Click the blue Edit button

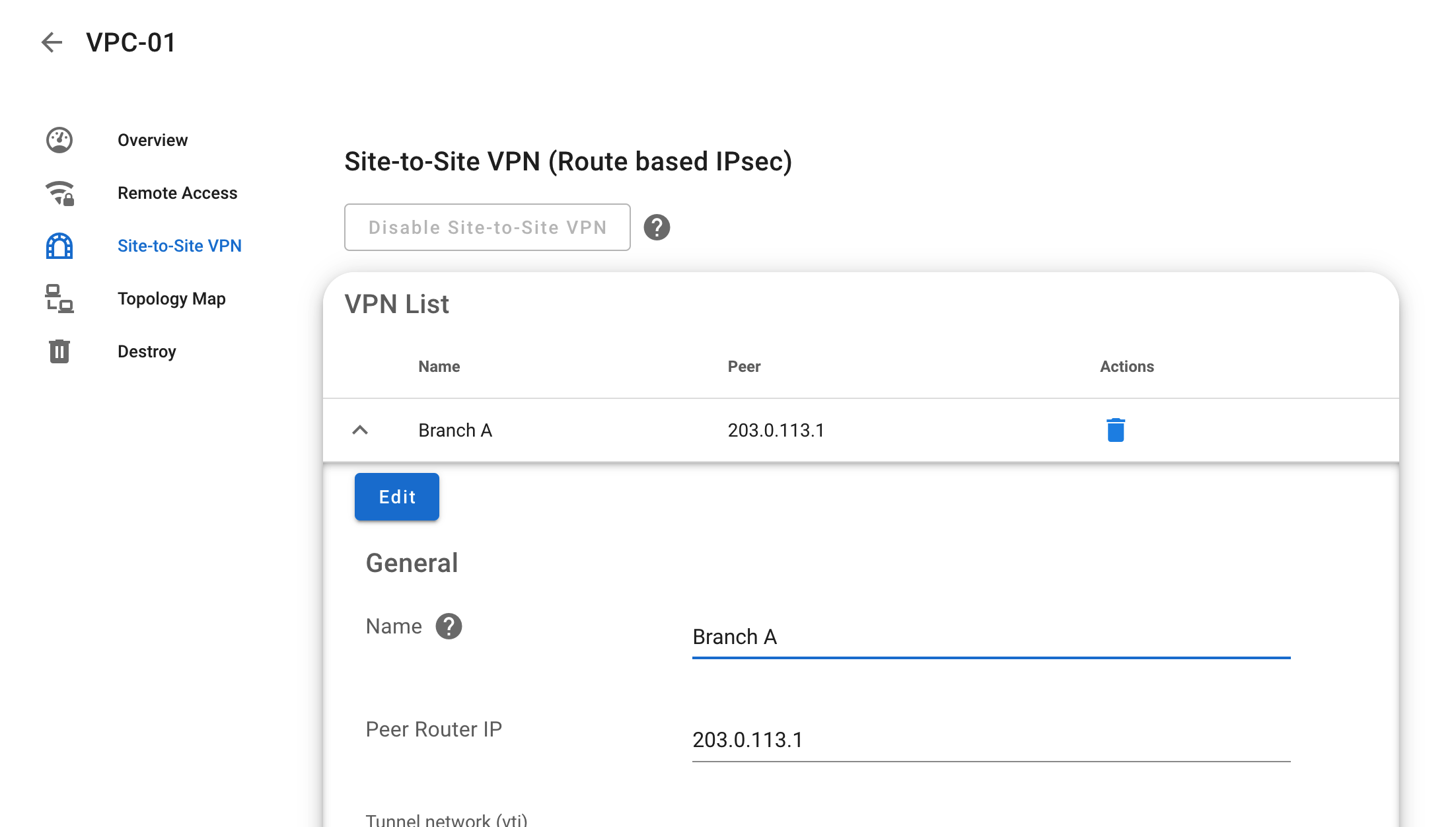coord(397,497)
